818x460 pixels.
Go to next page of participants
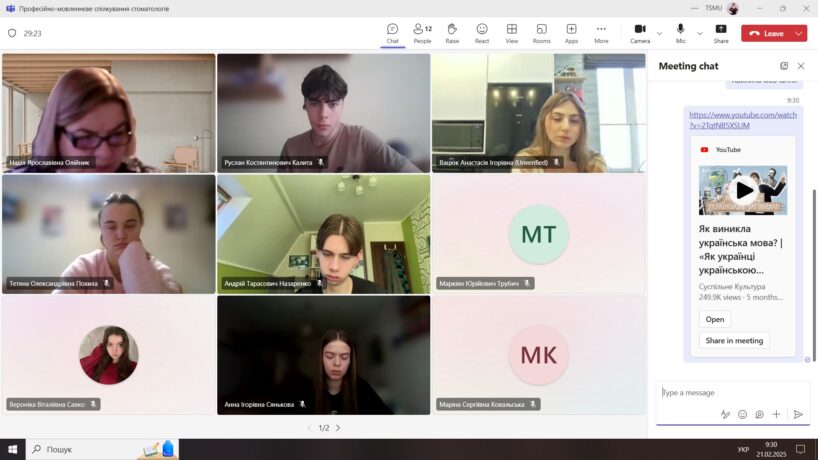point(338,428)
